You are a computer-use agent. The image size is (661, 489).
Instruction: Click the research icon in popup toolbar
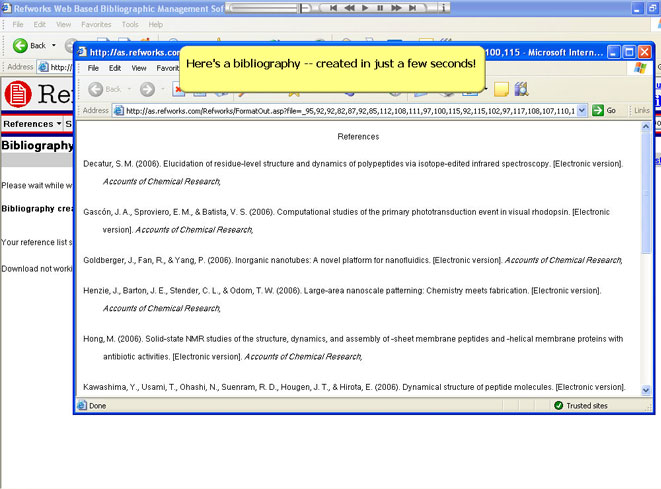521,89
